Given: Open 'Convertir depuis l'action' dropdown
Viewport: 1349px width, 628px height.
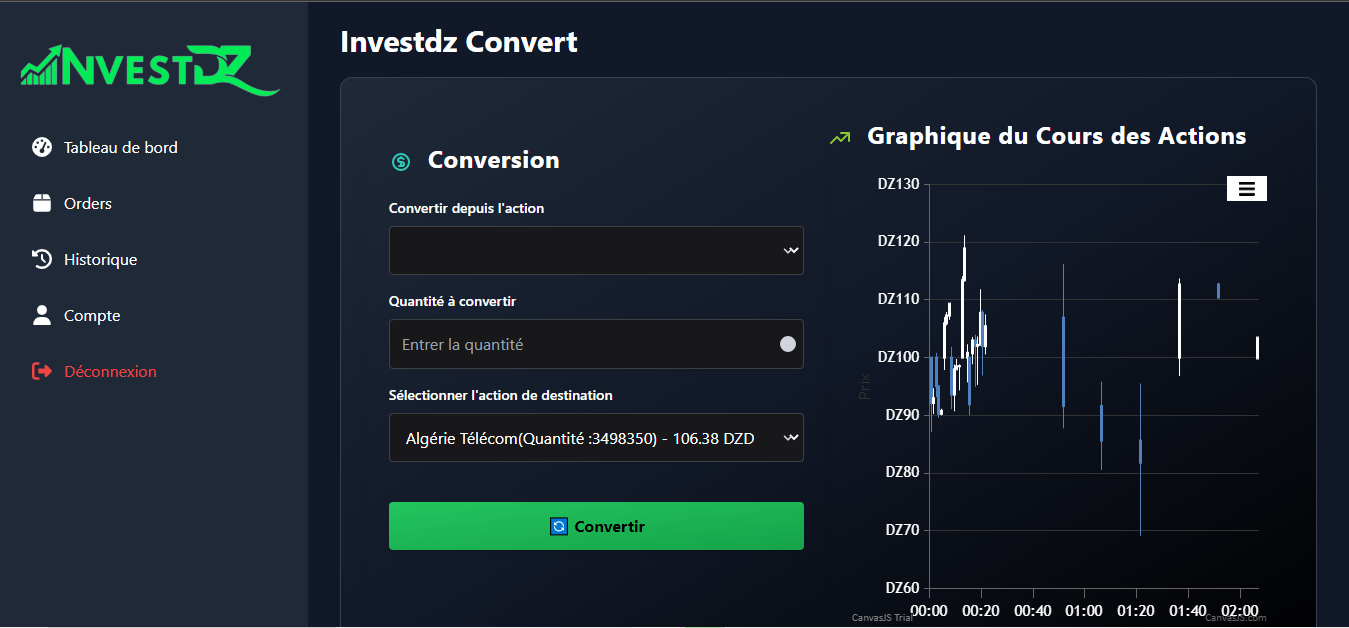Looking at the screenshot, I should 596,250.
